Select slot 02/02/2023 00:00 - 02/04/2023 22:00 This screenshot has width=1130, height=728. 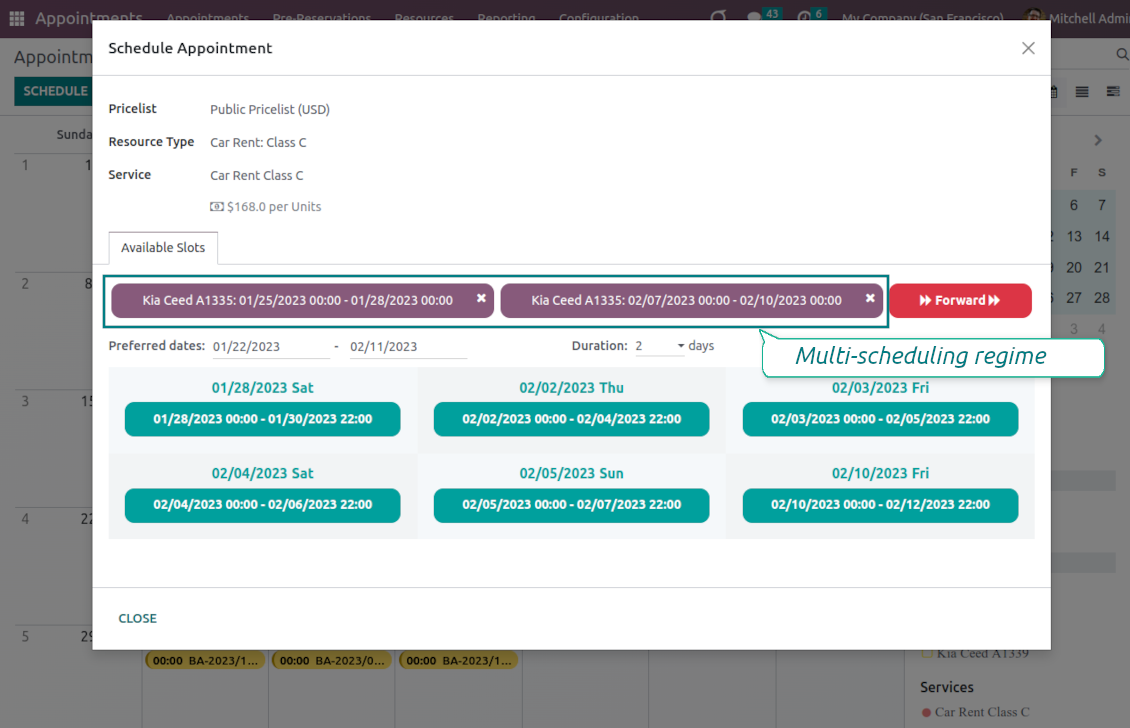[x=571, y=419]
